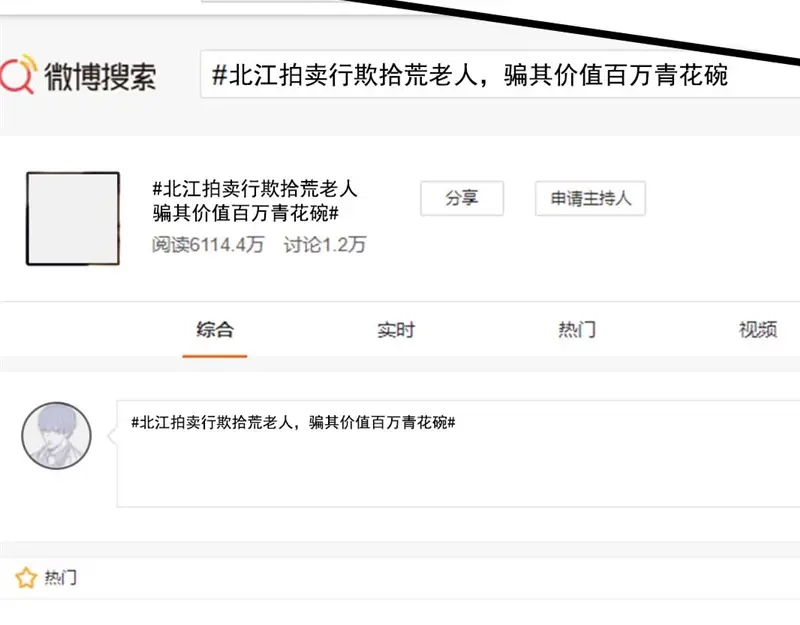This screenshot has width=800, height=625.
Task: Switch to the 实时 tab
Action: click(396, 330)
